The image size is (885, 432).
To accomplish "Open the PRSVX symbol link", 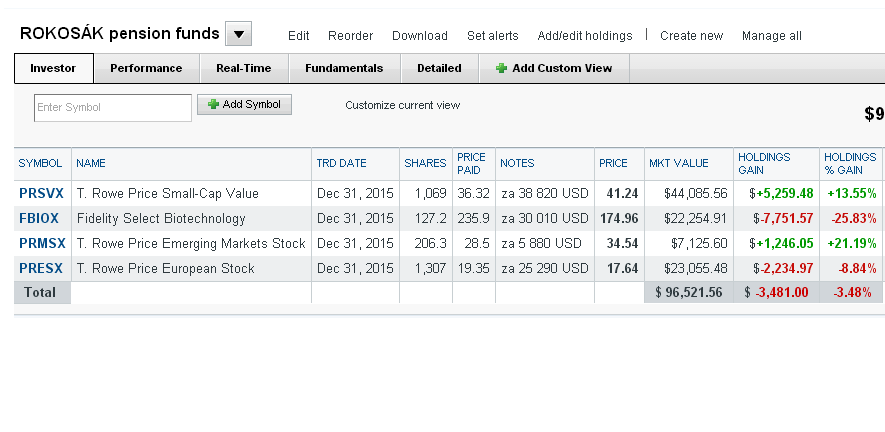I will (x=41, y=193).
